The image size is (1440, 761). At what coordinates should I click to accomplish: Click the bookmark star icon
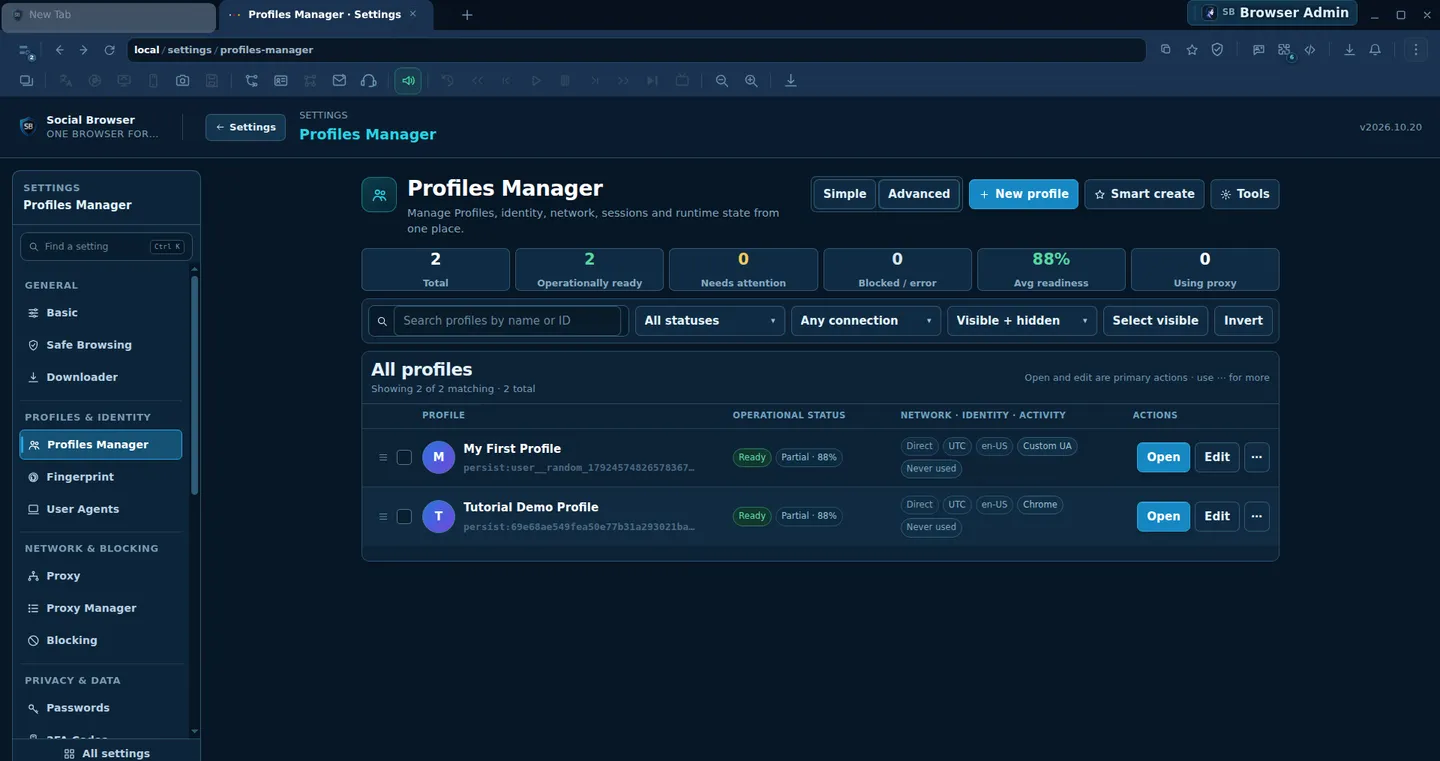pos(1192,50)
